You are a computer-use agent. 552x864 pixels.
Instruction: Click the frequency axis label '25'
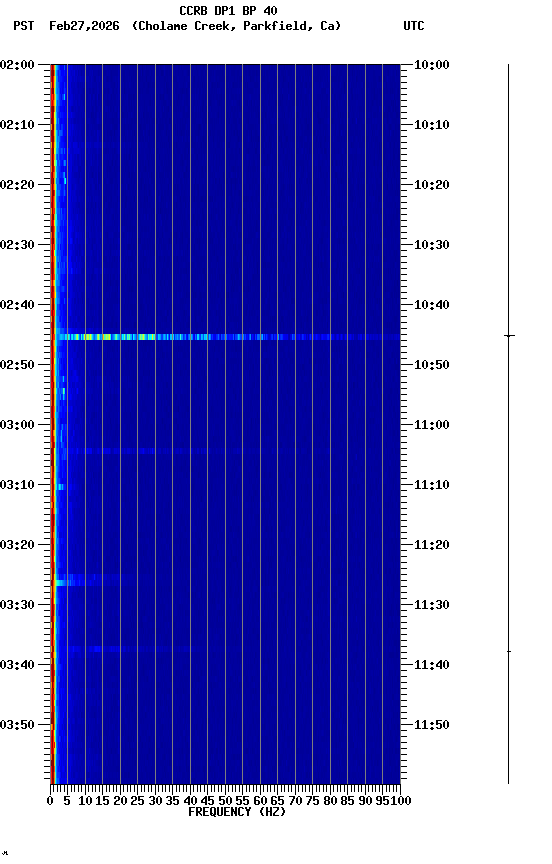click(137, 801)
